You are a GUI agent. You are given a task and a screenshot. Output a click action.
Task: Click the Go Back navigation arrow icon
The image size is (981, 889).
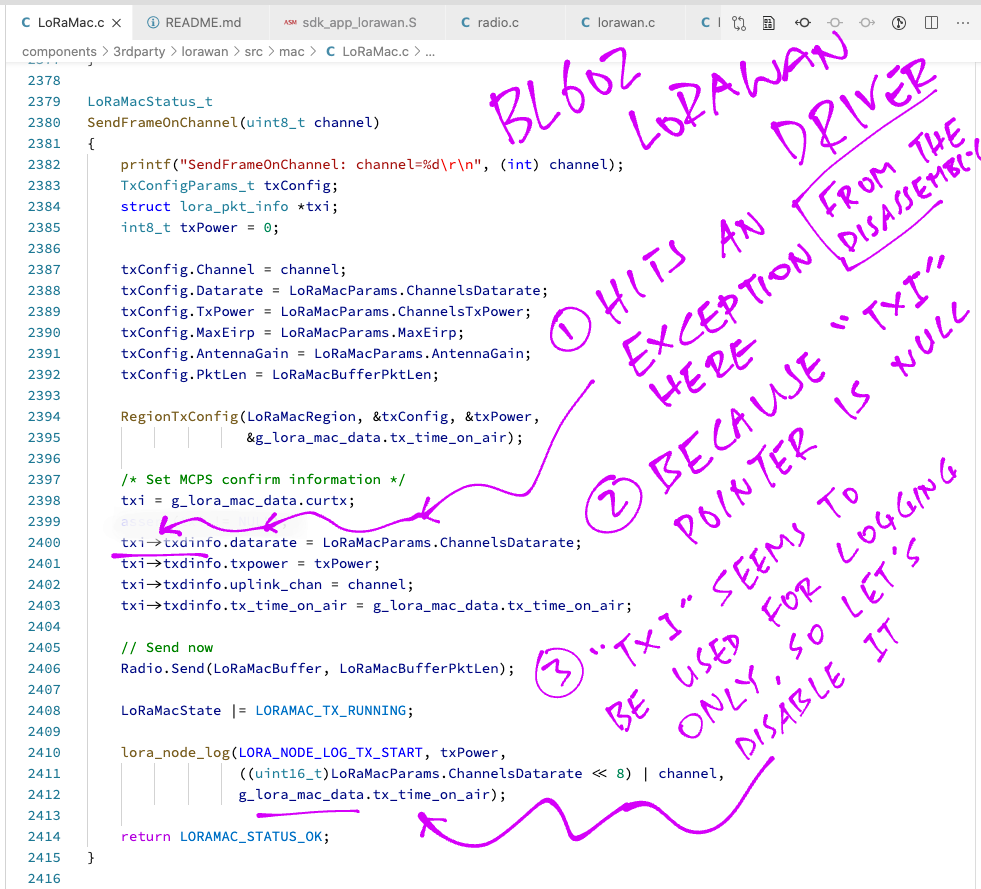click(x=802, y=22)
